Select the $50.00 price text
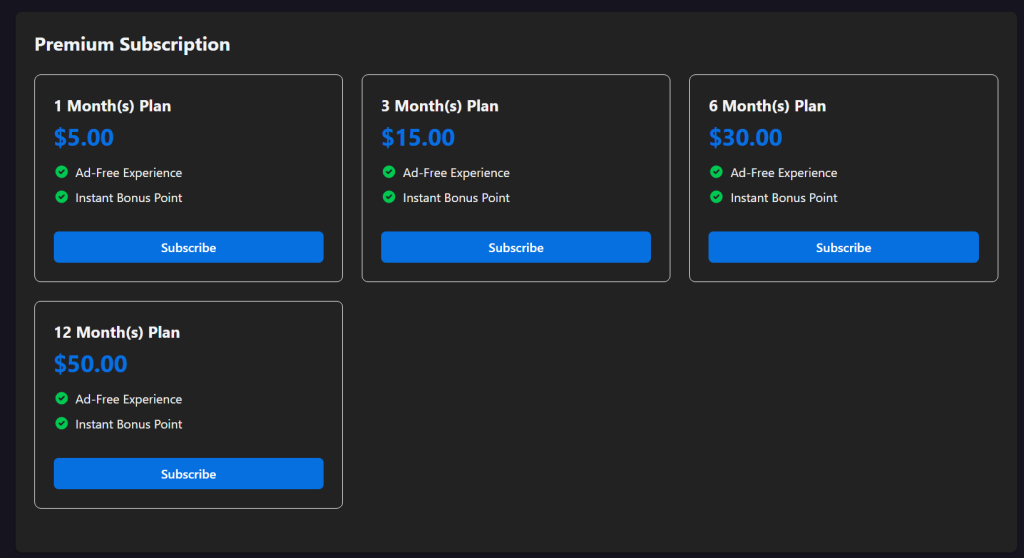The height and width of the screenshot is (558, 1024). point(91,364)
